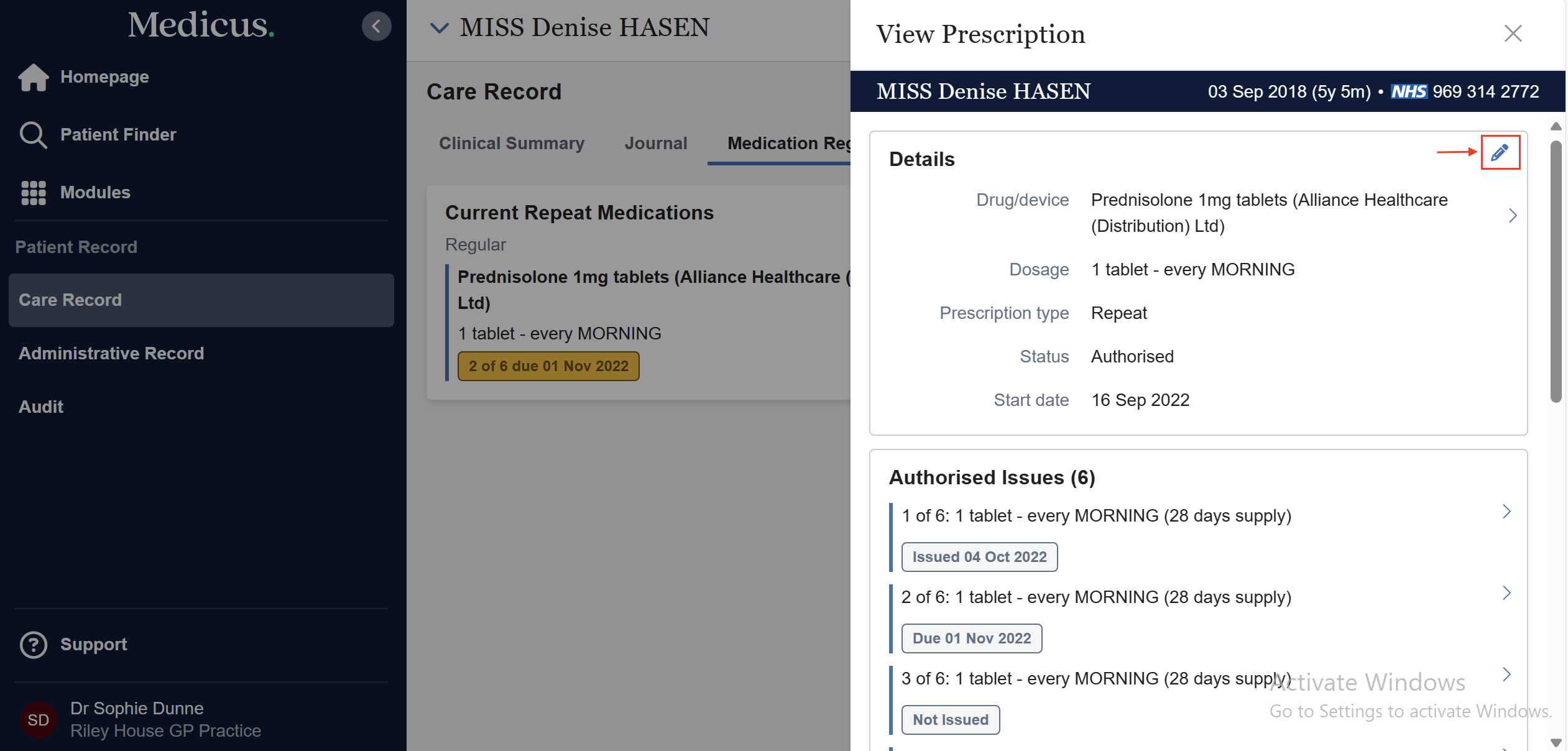Close the View Prescription panel

click(1513, 34)
